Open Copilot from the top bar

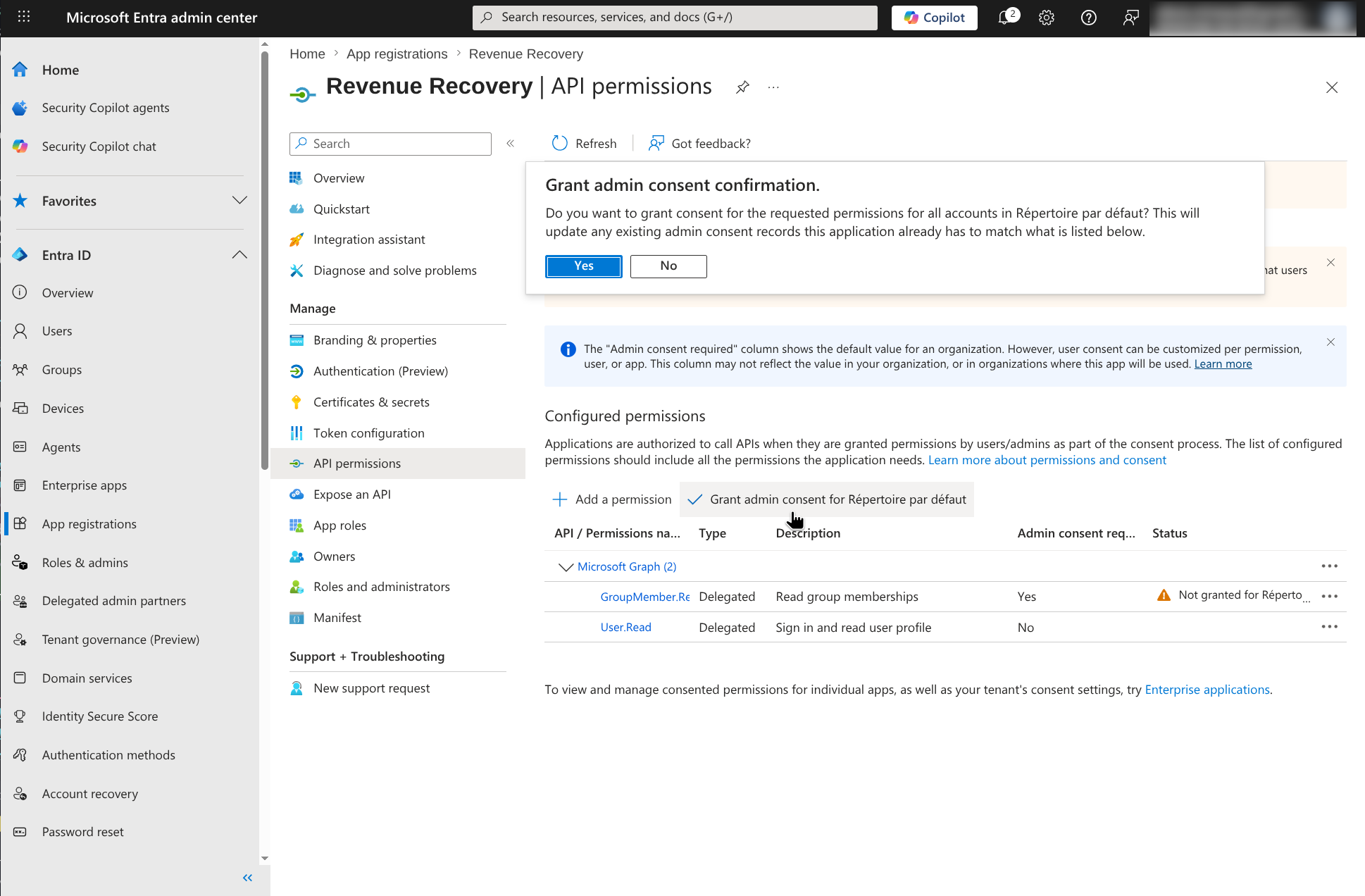pyautogui.click(x=934, y=18)
